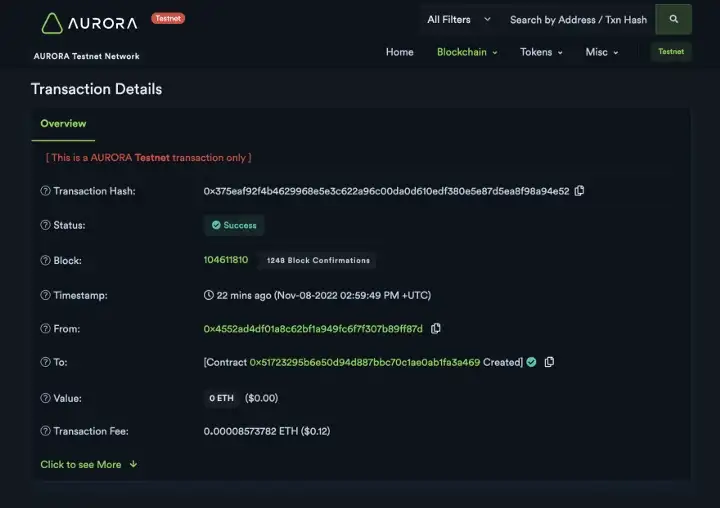Click the Transaction Details heading
Image resolution: width=720 pixels, height=508 pixels.
pos(96,89)
